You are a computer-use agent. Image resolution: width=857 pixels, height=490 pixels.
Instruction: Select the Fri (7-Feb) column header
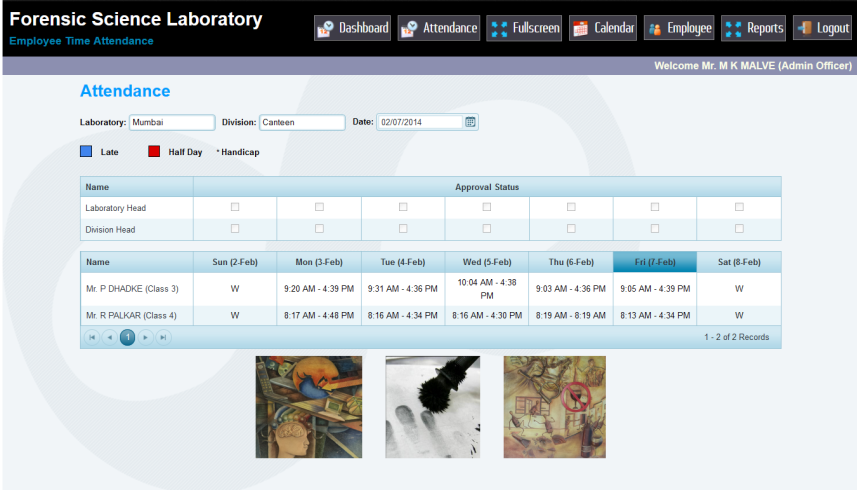(x=655, y=262)
